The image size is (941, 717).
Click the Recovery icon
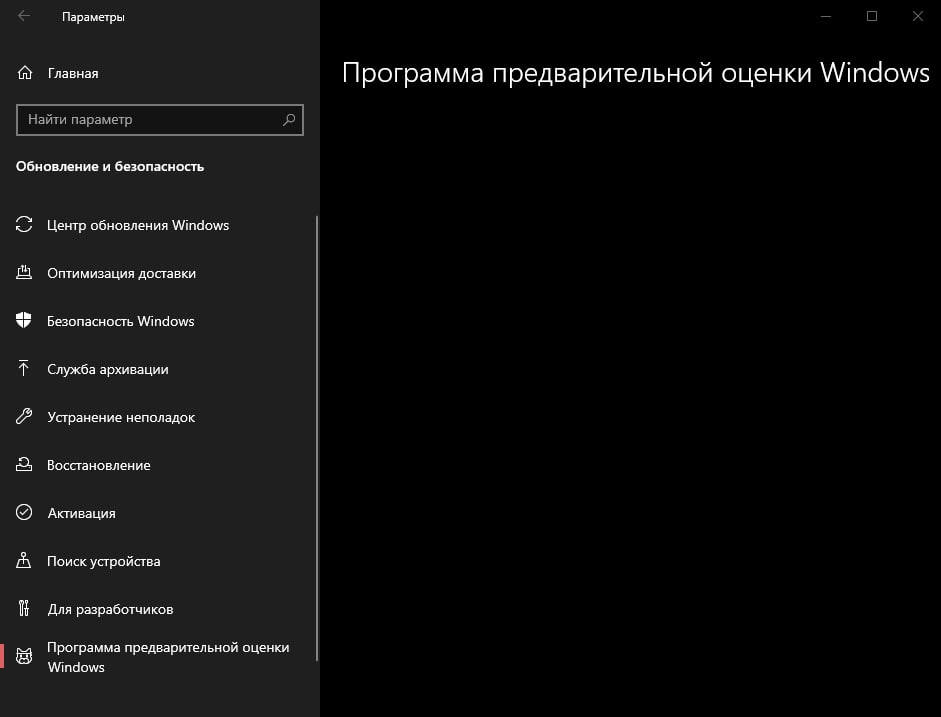pos(24,464)
